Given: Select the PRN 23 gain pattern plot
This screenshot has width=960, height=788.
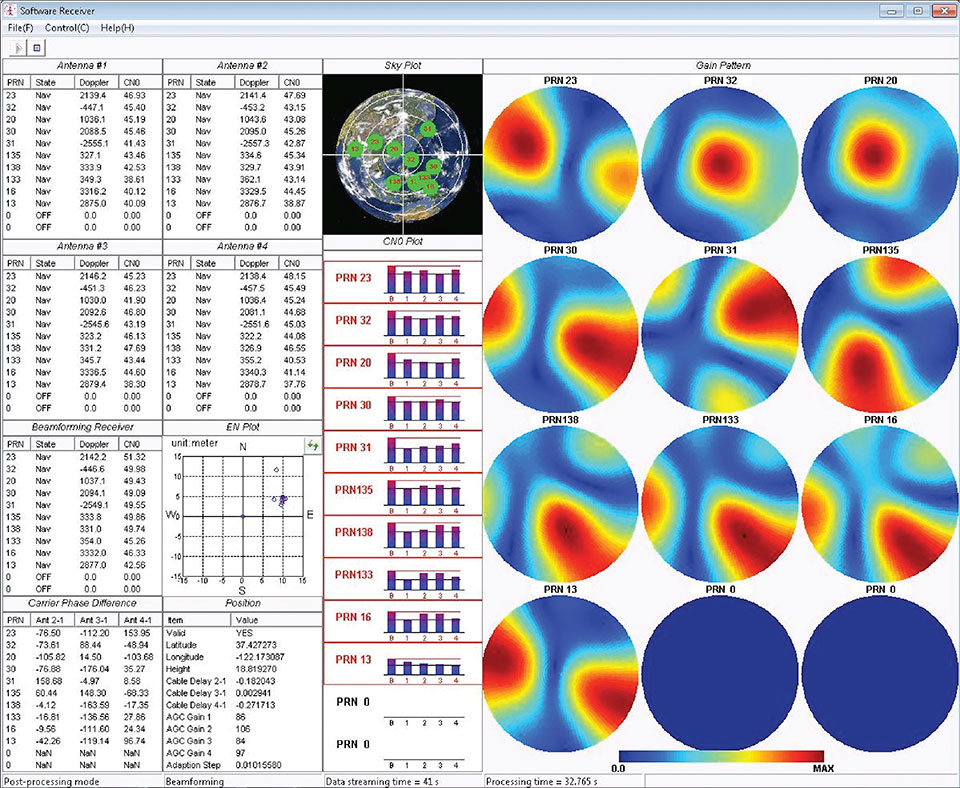Looking at the screenshot, I should click(559, 161).
